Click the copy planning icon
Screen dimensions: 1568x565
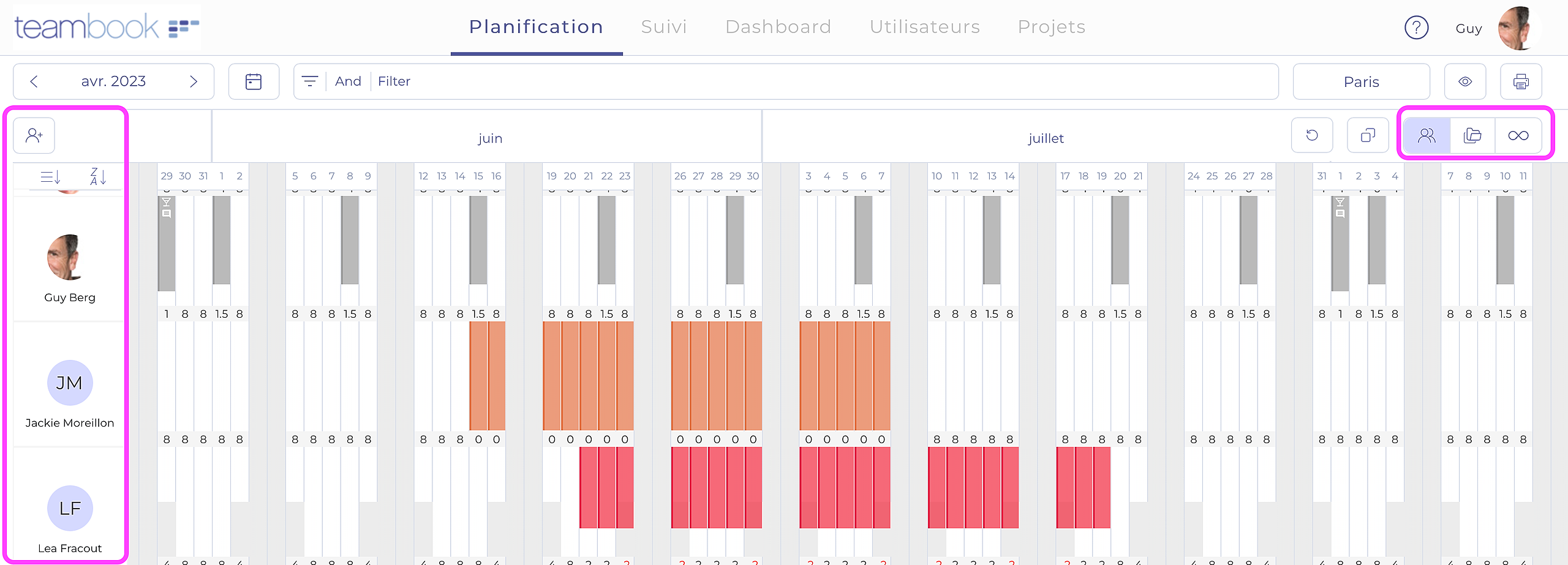pyautogui.click(x=1368, y=135)
